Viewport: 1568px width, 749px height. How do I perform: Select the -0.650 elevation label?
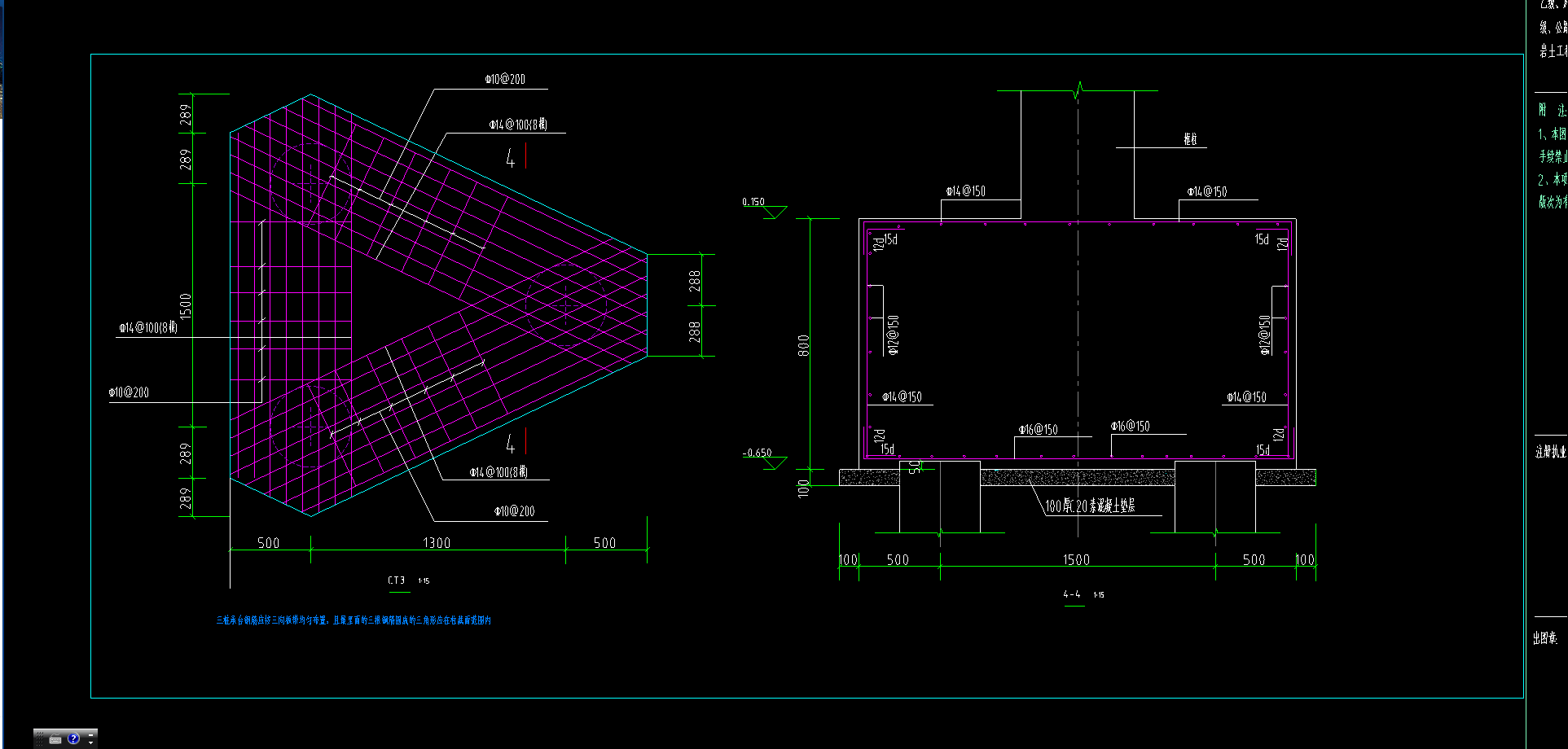point(758,453)
